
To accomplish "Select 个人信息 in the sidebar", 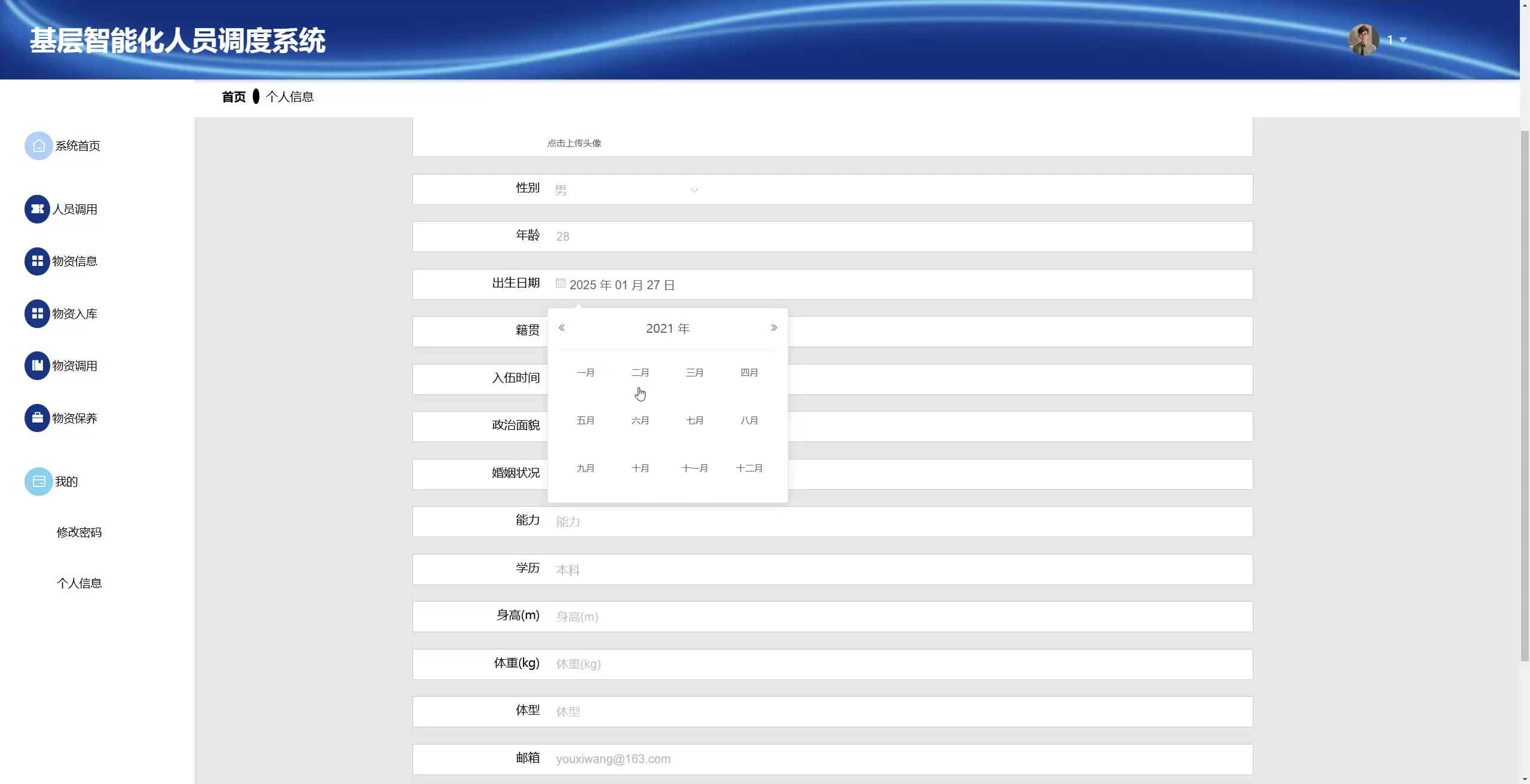I will coord(79,583).
